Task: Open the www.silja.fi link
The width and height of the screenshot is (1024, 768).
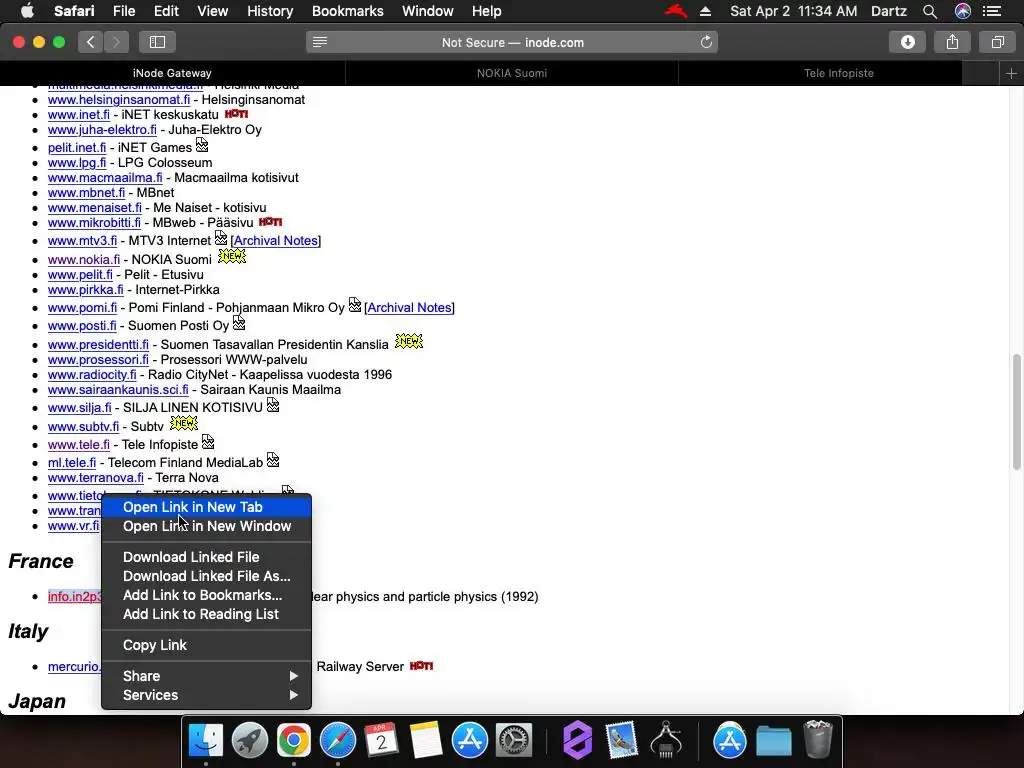Action: tap(80, 408)
